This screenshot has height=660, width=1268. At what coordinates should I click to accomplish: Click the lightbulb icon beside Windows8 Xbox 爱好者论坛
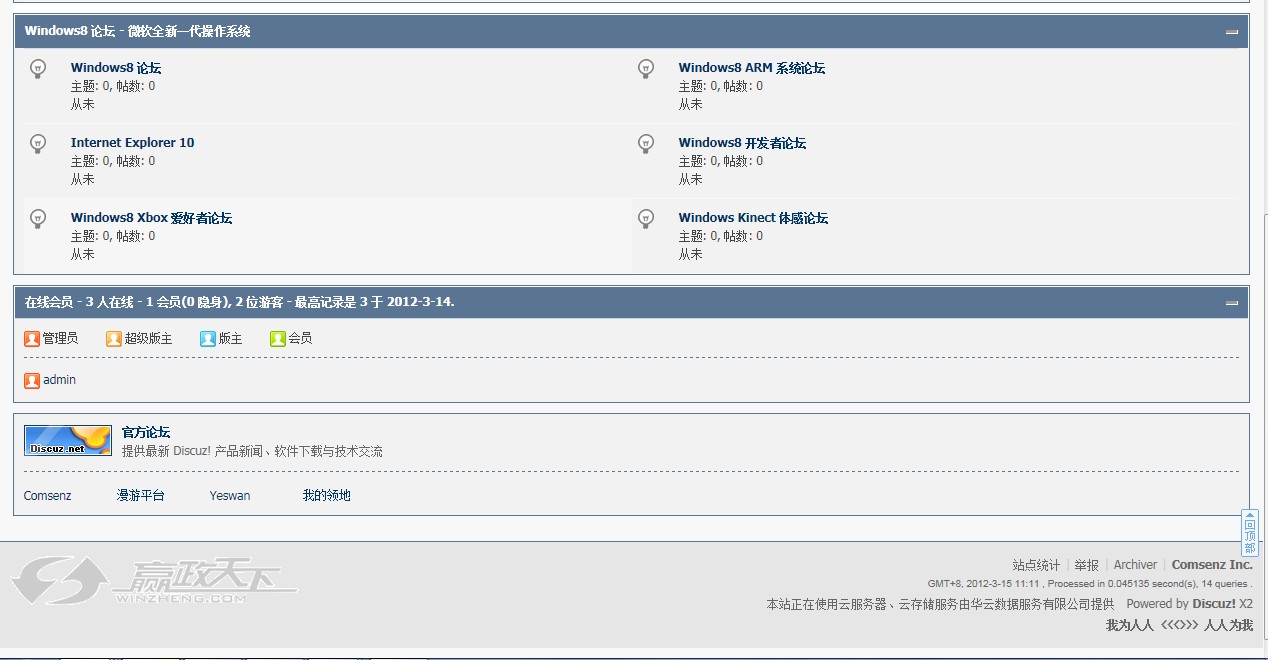click(x=38, y=219)
